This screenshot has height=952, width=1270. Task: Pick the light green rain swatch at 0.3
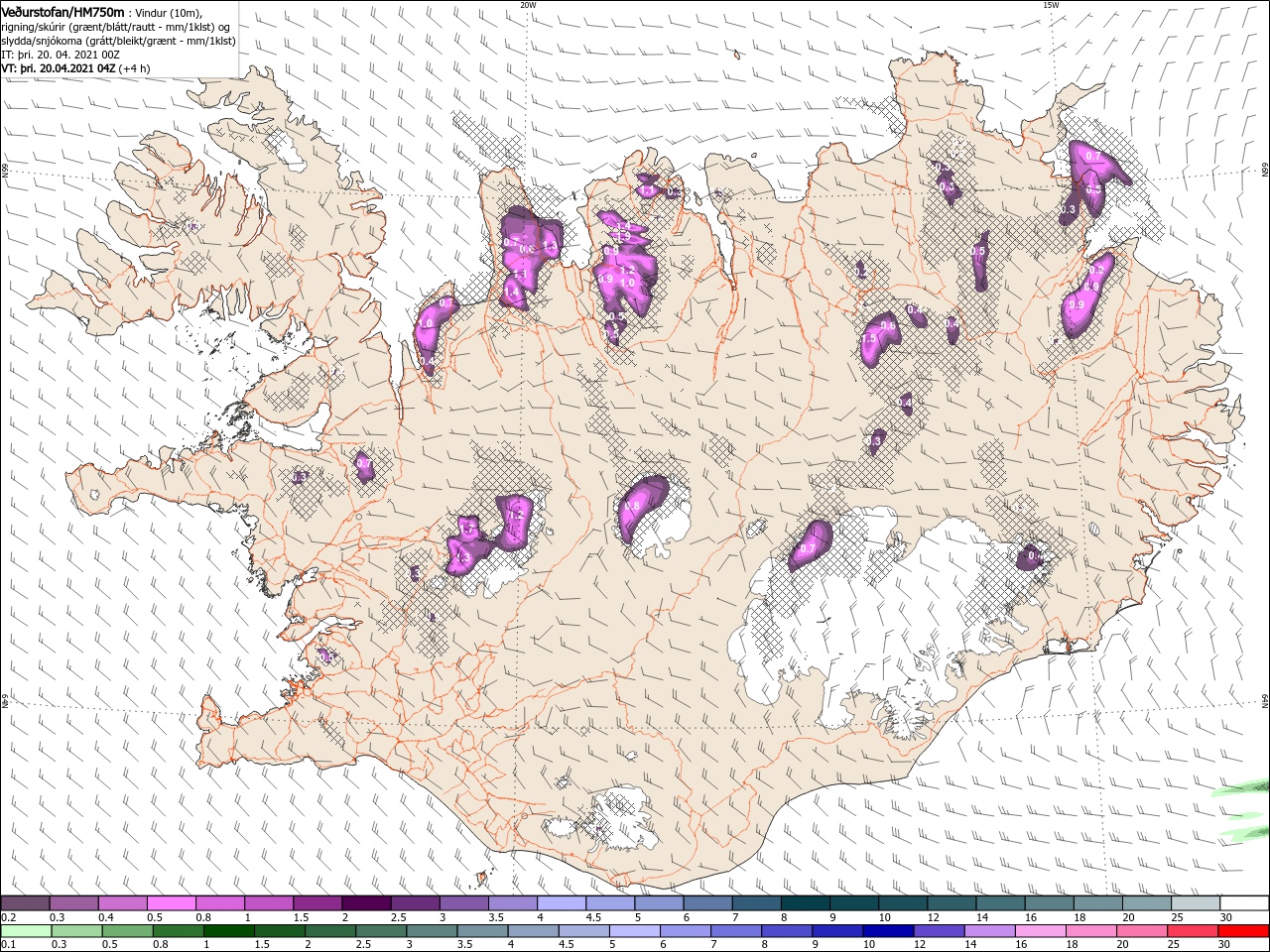click(x=76, y=931)
